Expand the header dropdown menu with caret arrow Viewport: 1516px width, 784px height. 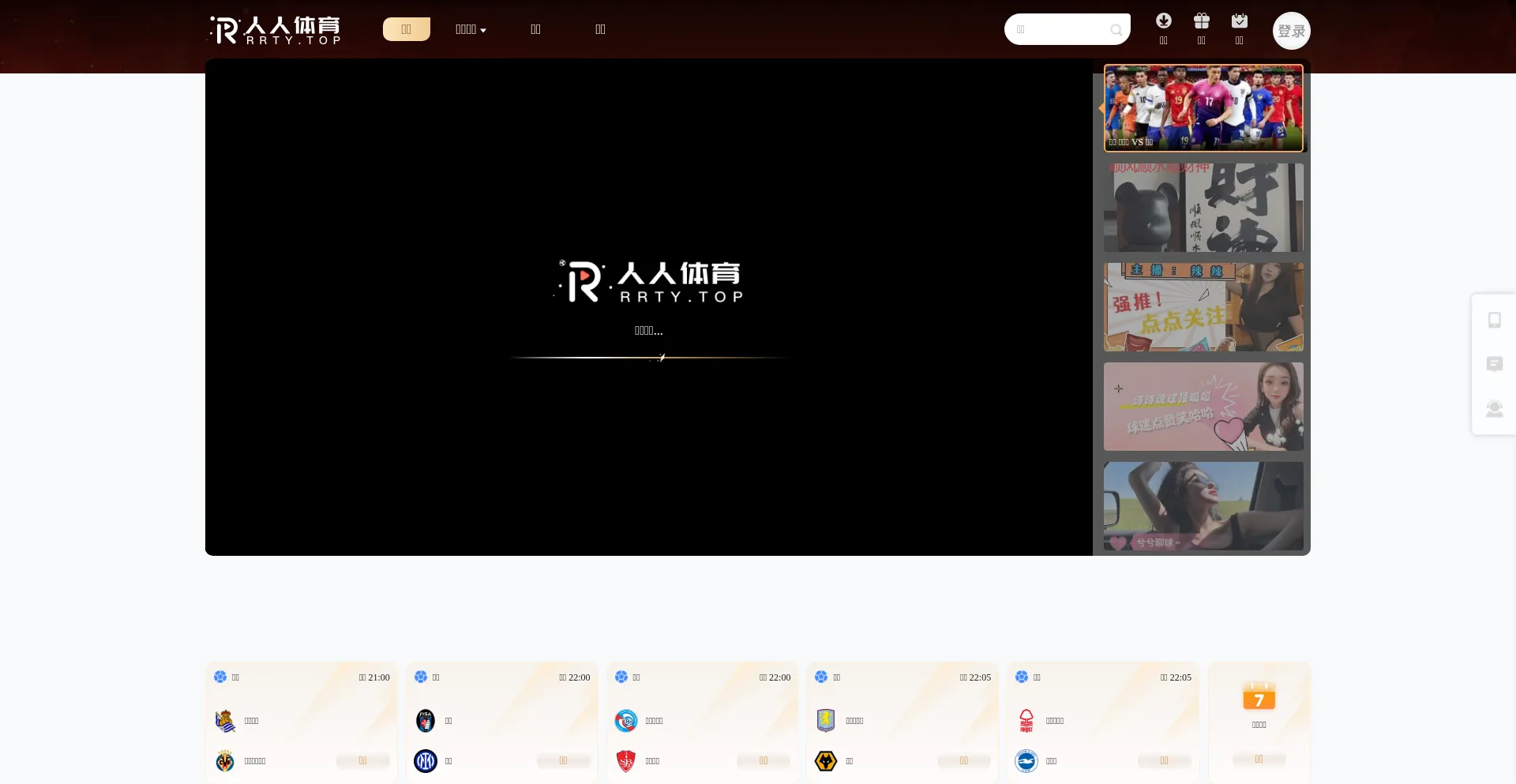pyautogui.click(x=471, y=29)
